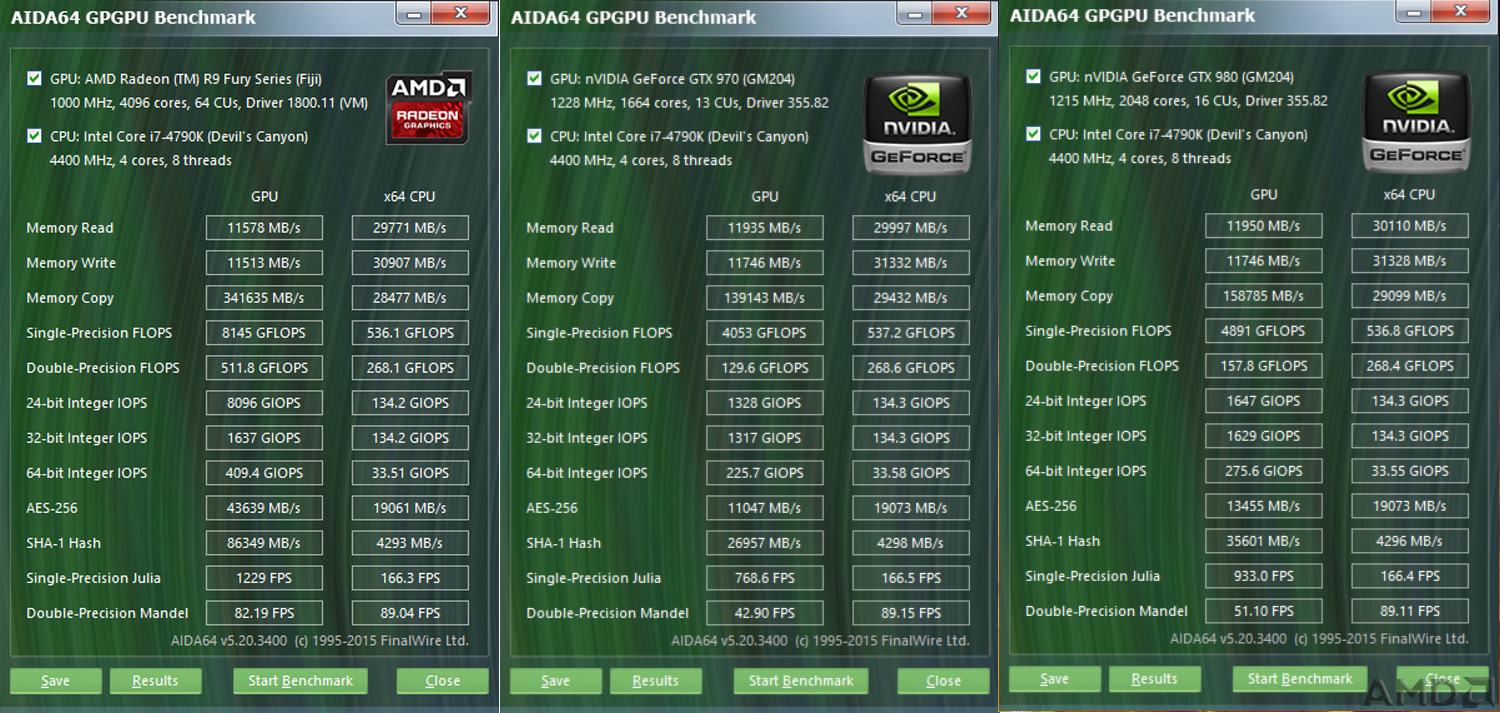Select the 30907 MB/s CPU Memory Write value

(x=410, y=263)
